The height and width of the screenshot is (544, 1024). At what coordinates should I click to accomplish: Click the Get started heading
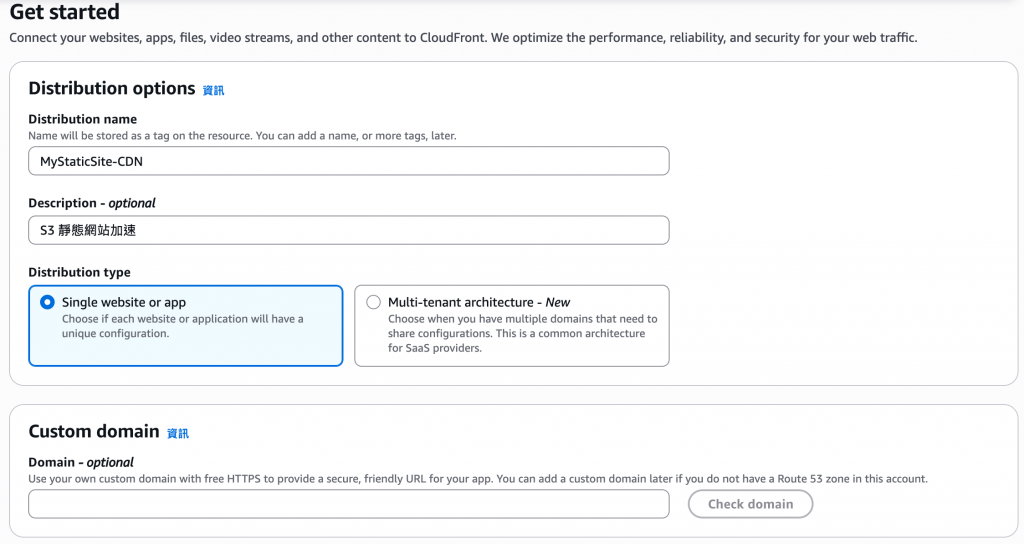(x=64, y=13)
